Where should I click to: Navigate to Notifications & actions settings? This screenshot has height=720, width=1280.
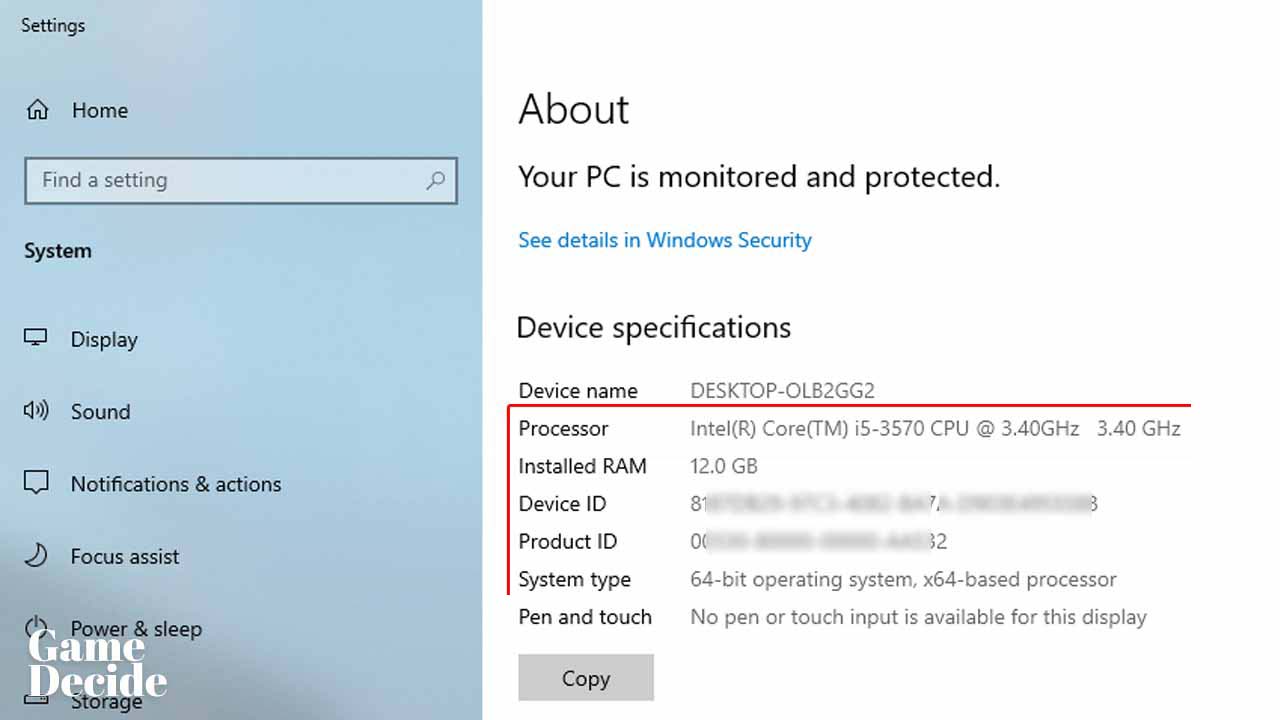176,483
